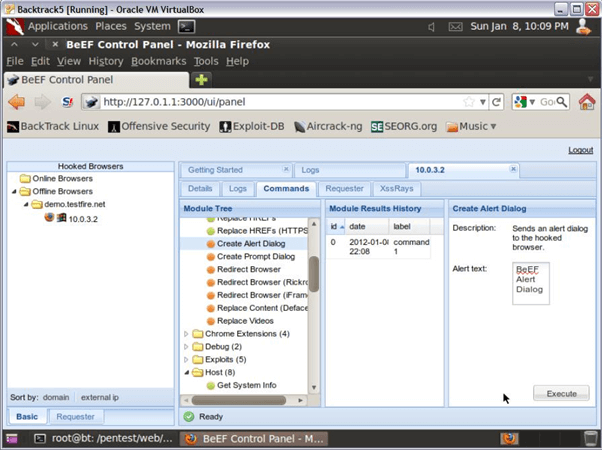
Task: Switch to the Requester tab
Action: point(344,188)
